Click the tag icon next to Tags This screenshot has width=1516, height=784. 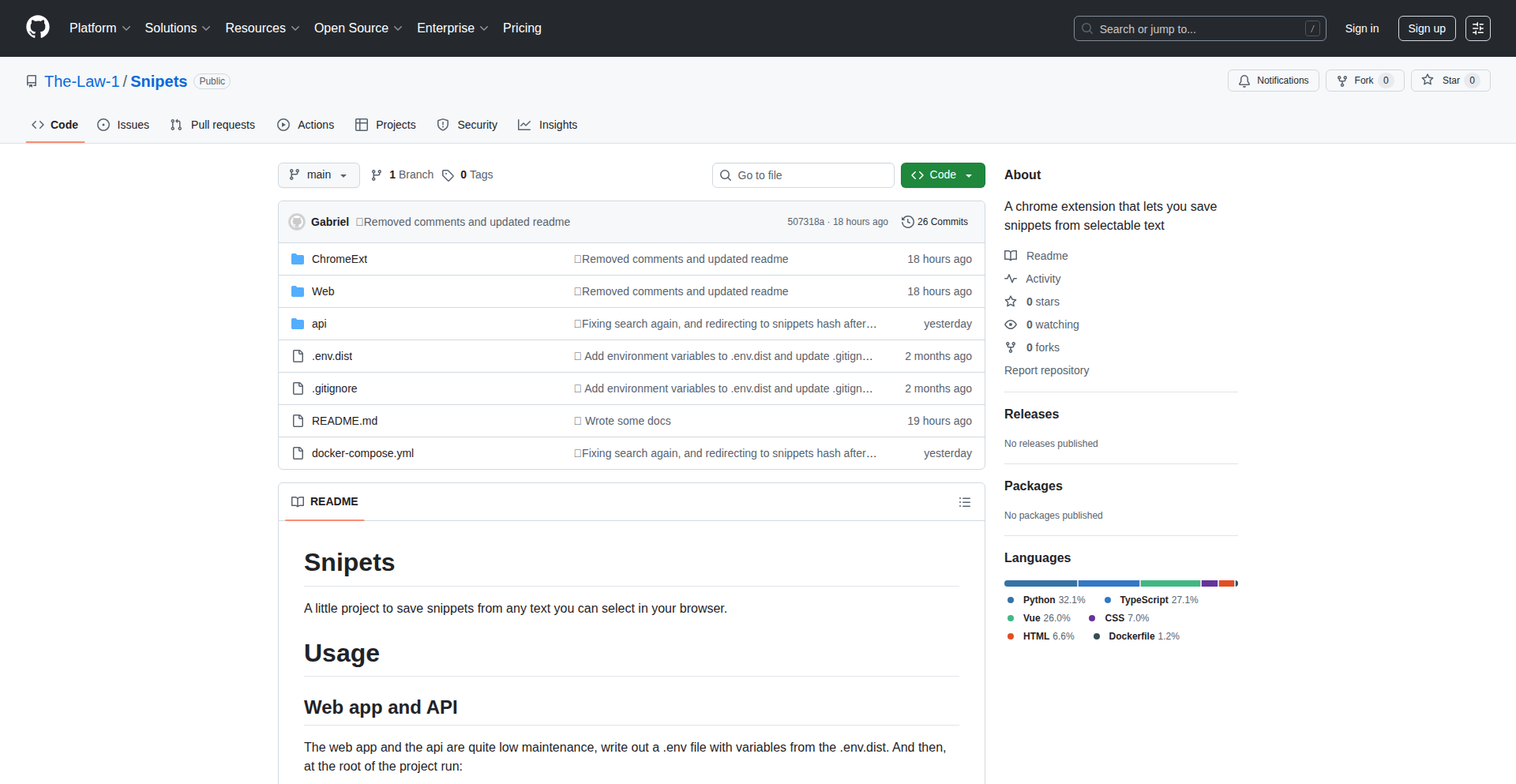coord(448,175)
